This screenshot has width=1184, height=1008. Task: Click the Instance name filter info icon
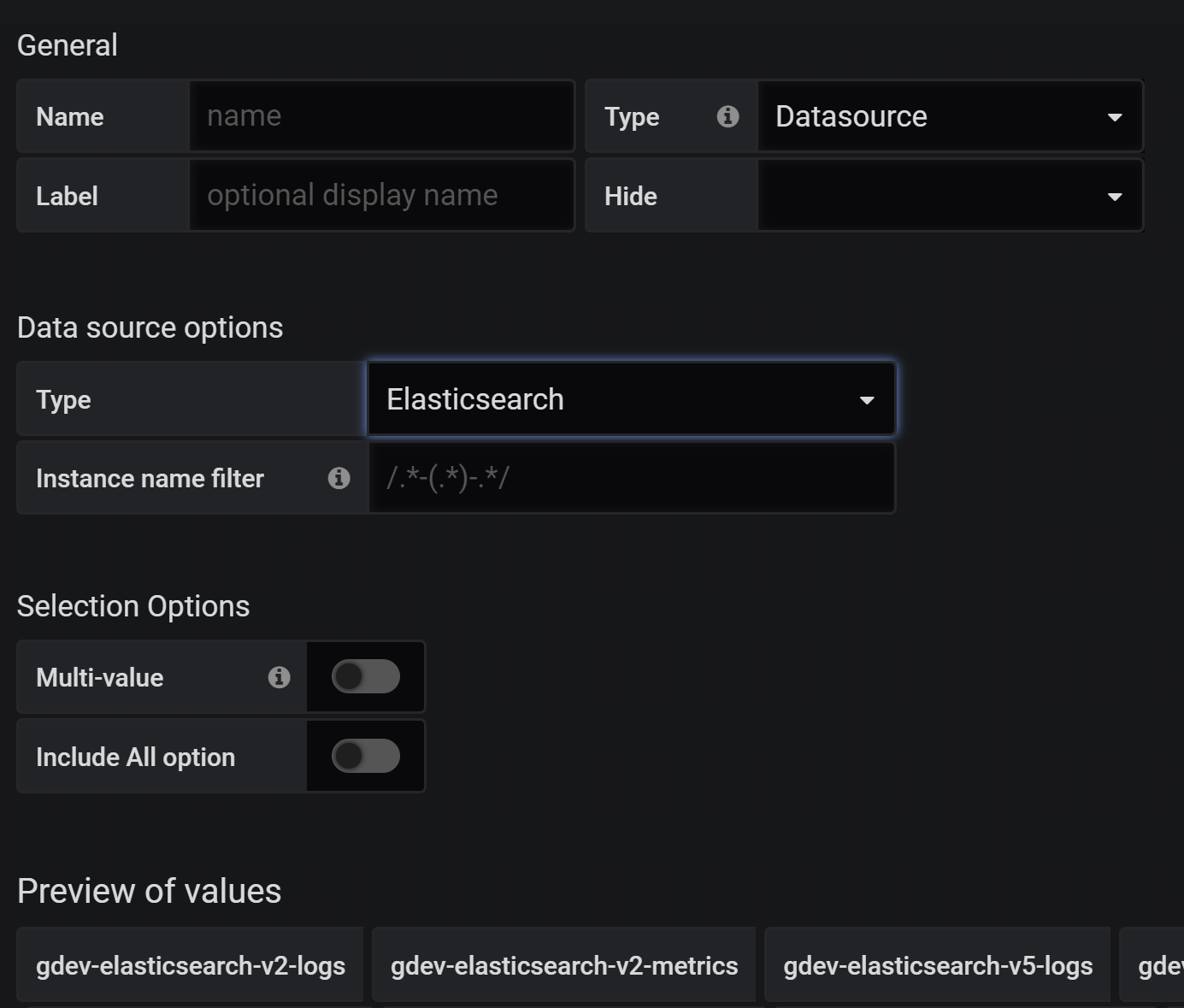(339, 478)
